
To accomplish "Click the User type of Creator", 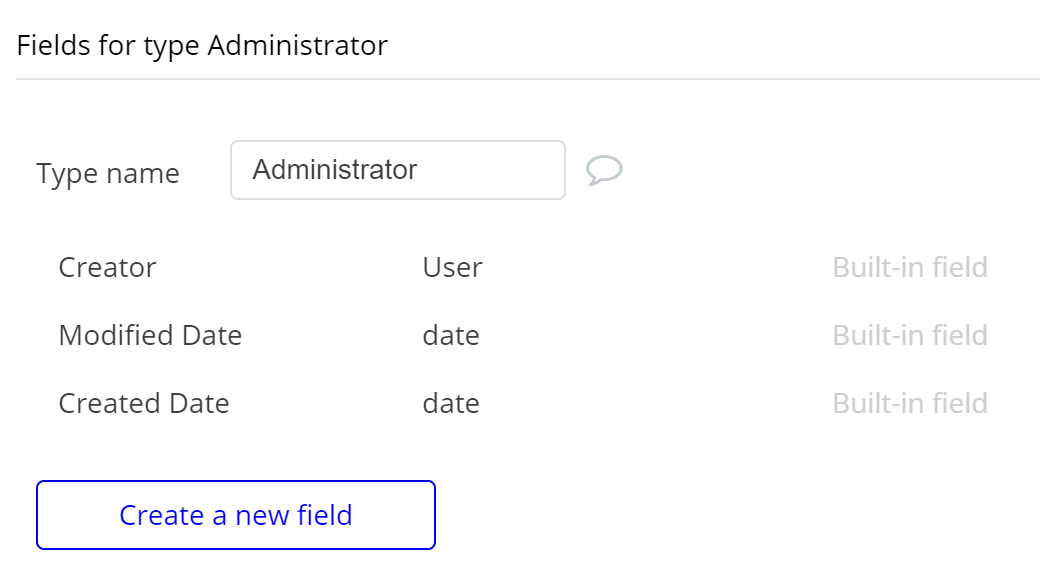I will [x=452, y=268].
